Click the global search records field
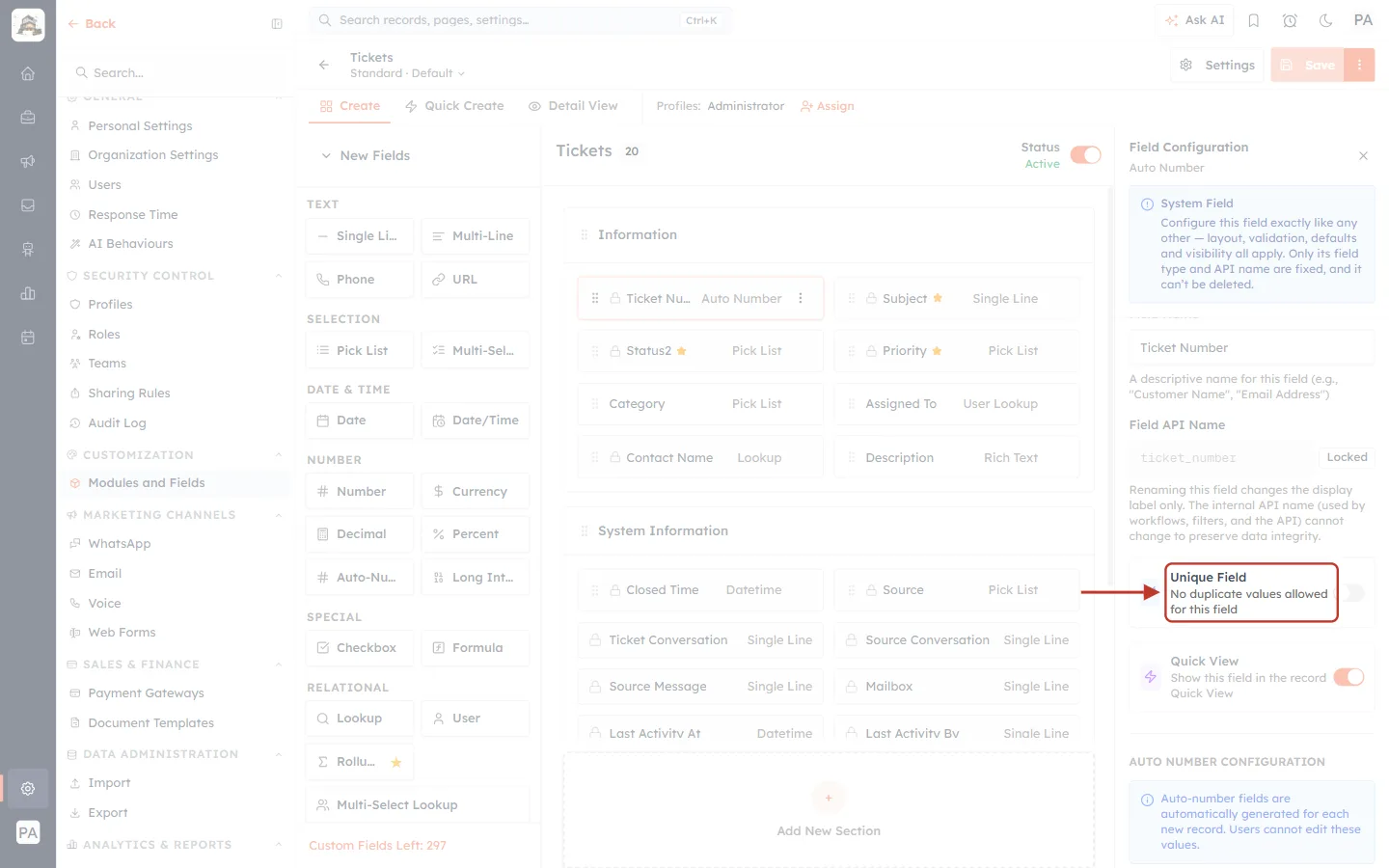 coord(520,20)
